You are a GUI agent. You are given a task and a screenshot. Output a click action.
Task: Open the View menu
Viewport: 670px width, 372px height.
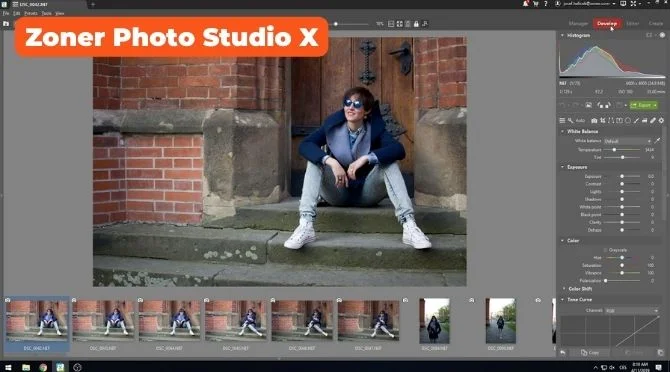pyautogui.click(x=60, y=13)
